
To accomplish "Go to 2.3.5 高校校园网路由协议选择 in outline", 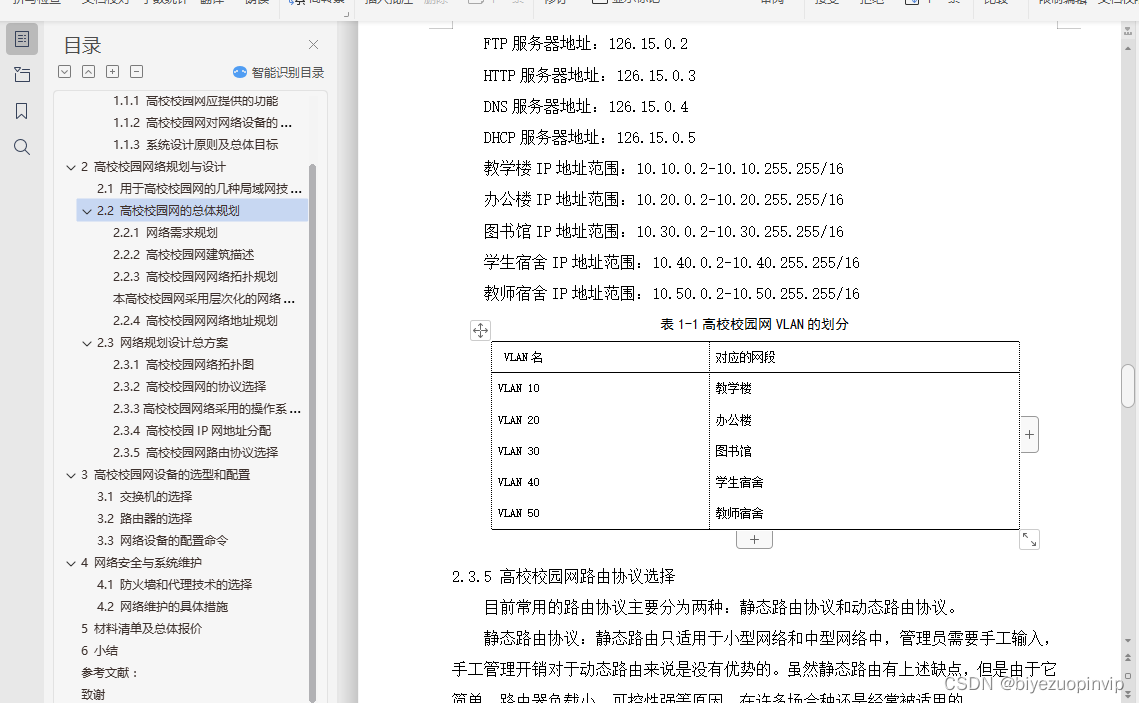I will (195, 452).
